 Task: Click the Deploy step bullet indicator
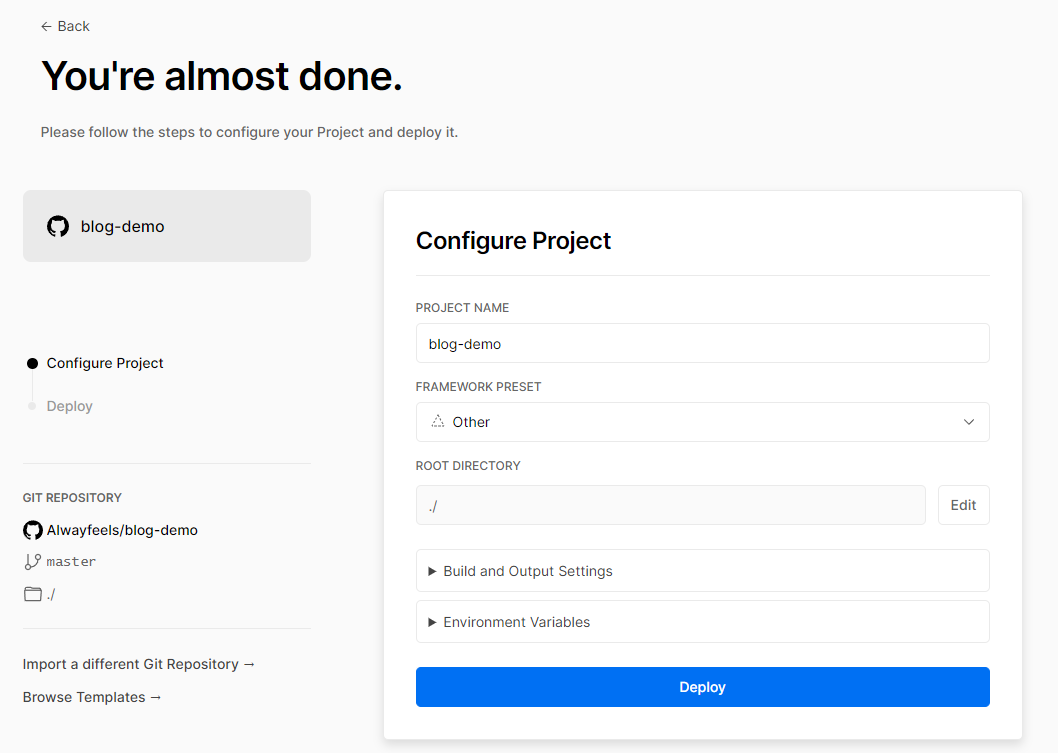pos(32,406)
